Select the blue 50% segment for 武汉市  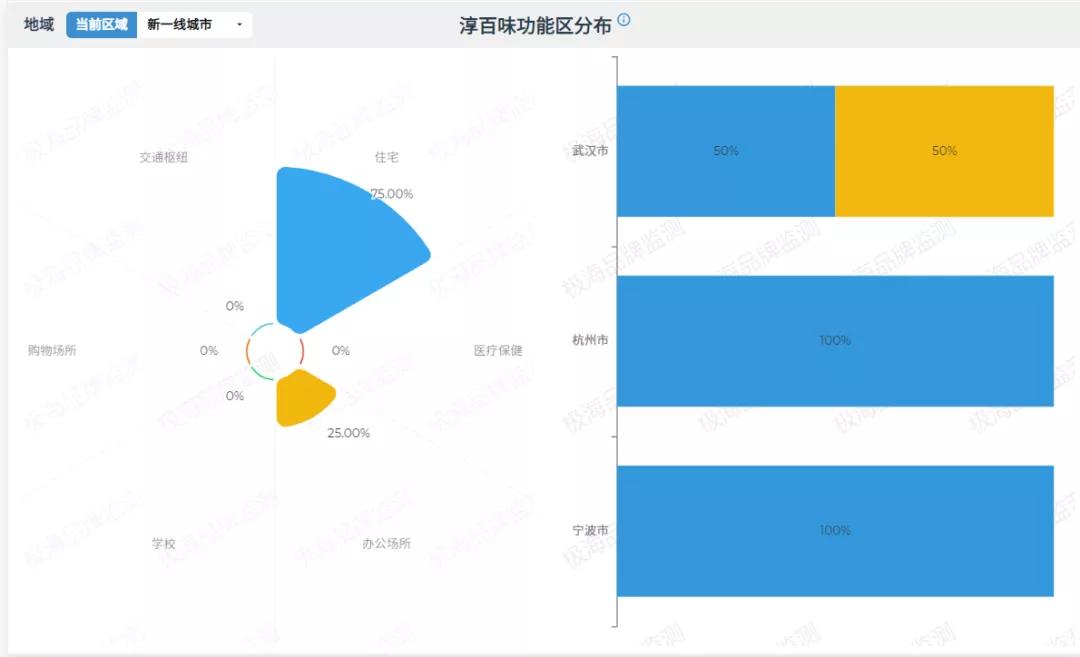pos(726,150)
